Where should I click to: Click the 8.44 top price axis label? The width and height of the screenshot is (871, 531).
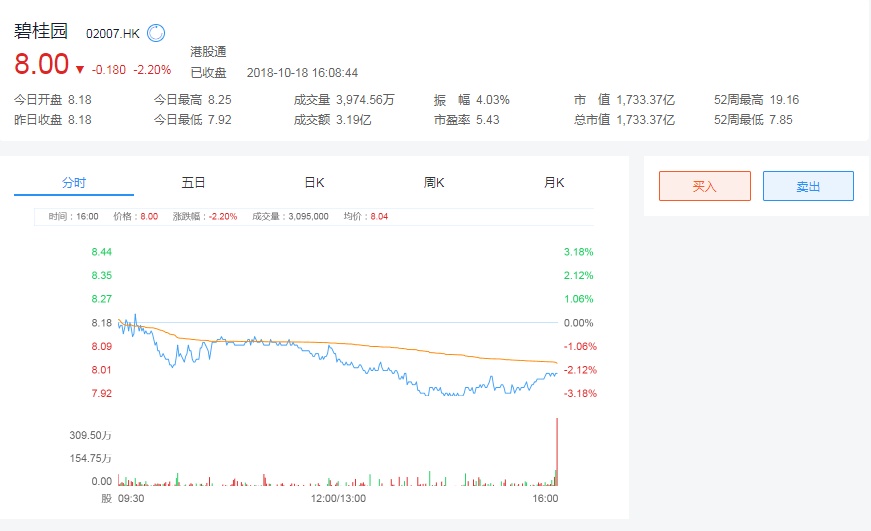(101, 252)
